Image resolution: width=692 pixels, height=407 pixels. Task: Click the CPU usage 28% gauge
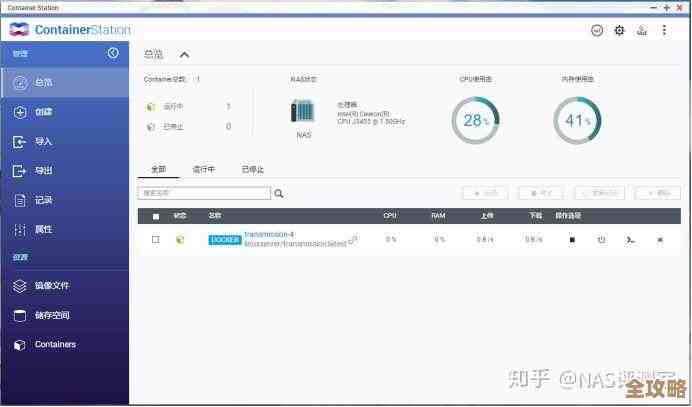[475, 120]
